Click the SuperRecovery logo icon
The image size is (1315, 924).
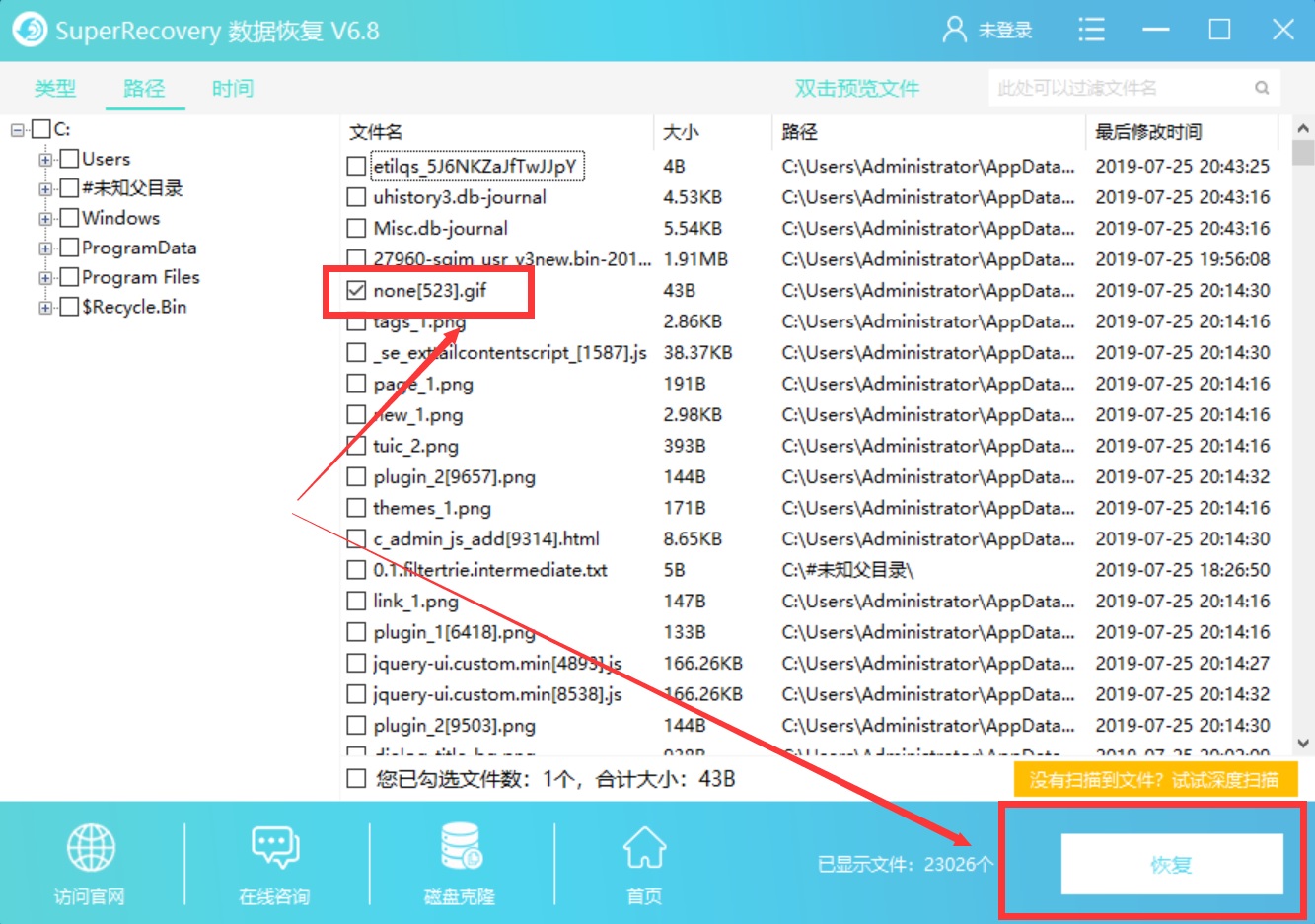[29, 30]
